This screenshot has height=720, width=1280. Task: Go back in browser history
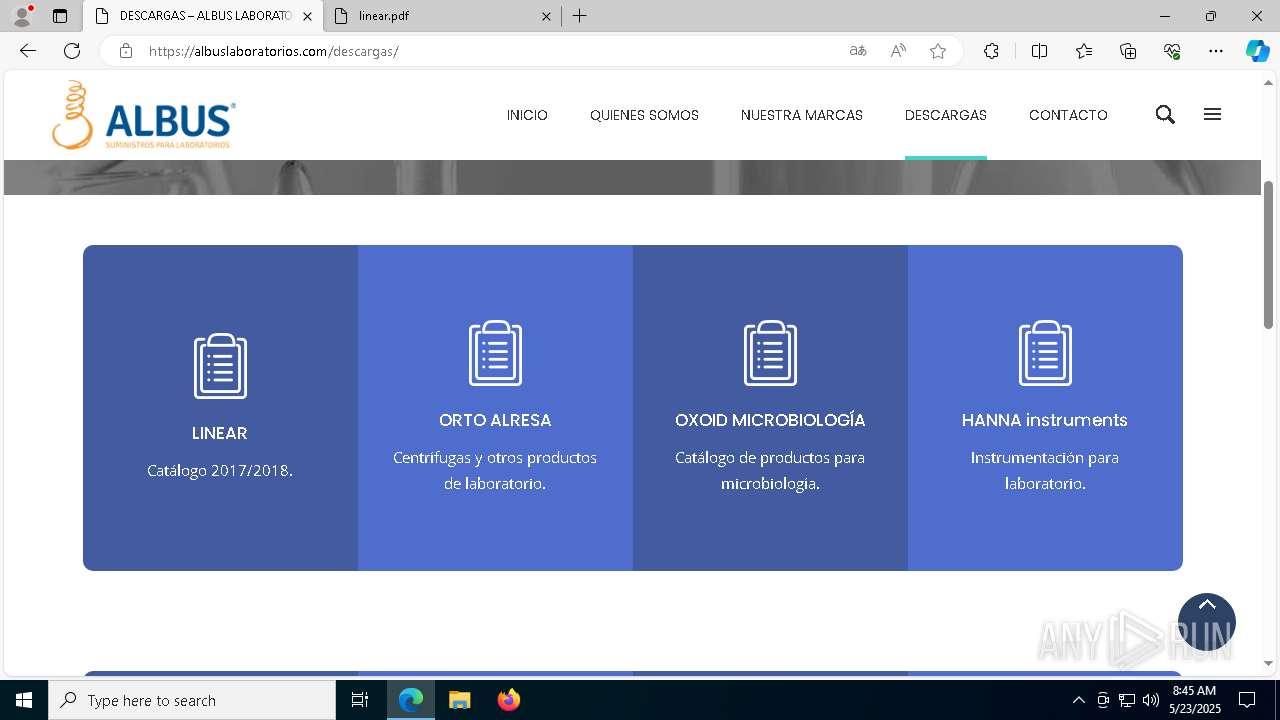[28, 51]
